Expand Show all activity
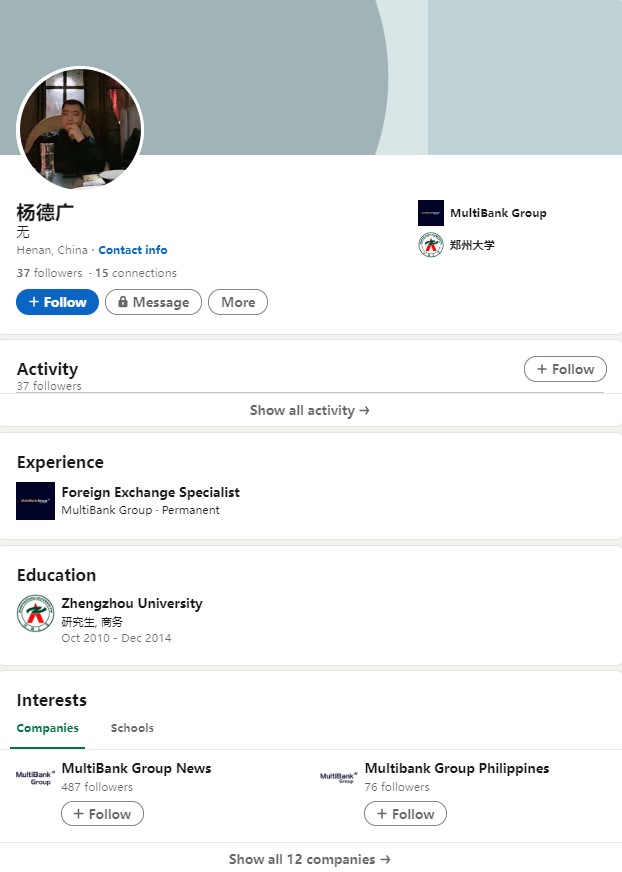The image size is (622, 872). [x=310, y=410]
